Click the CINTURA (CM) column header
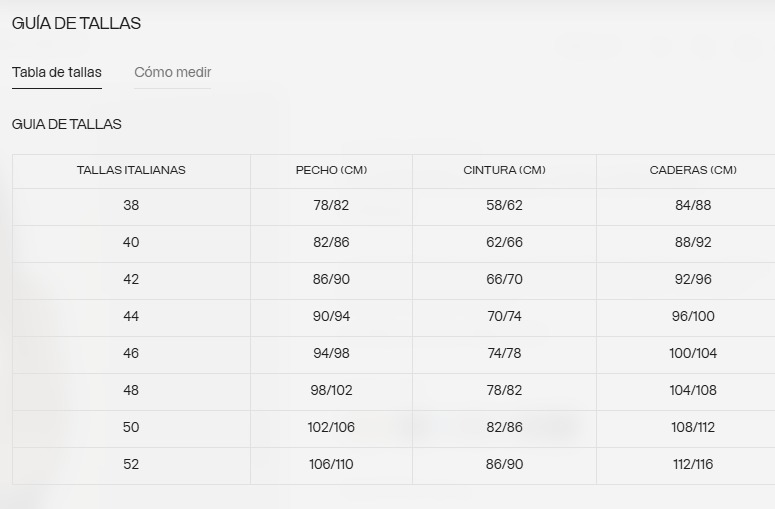The width and height of the screenshot is (775, 509). [x=504, y=170]
